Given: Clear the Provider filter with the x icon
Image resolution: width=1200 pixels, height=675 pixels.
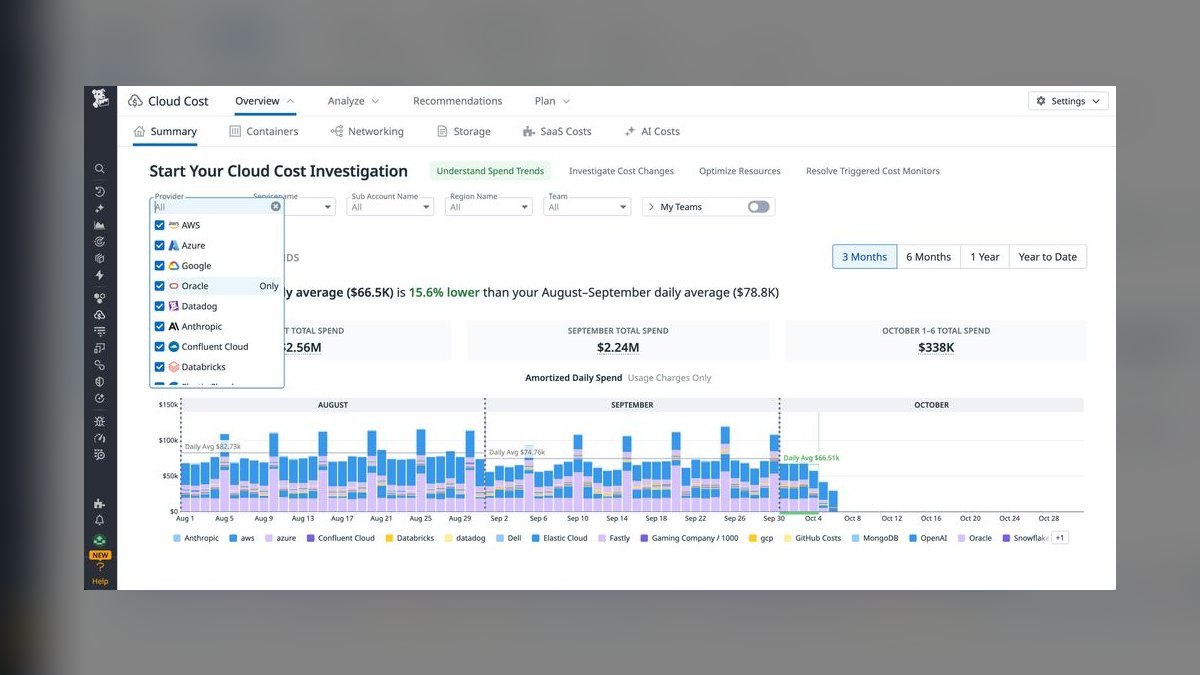Looking at the screenshot, I should pyautogui.click(x=276, y=207).
